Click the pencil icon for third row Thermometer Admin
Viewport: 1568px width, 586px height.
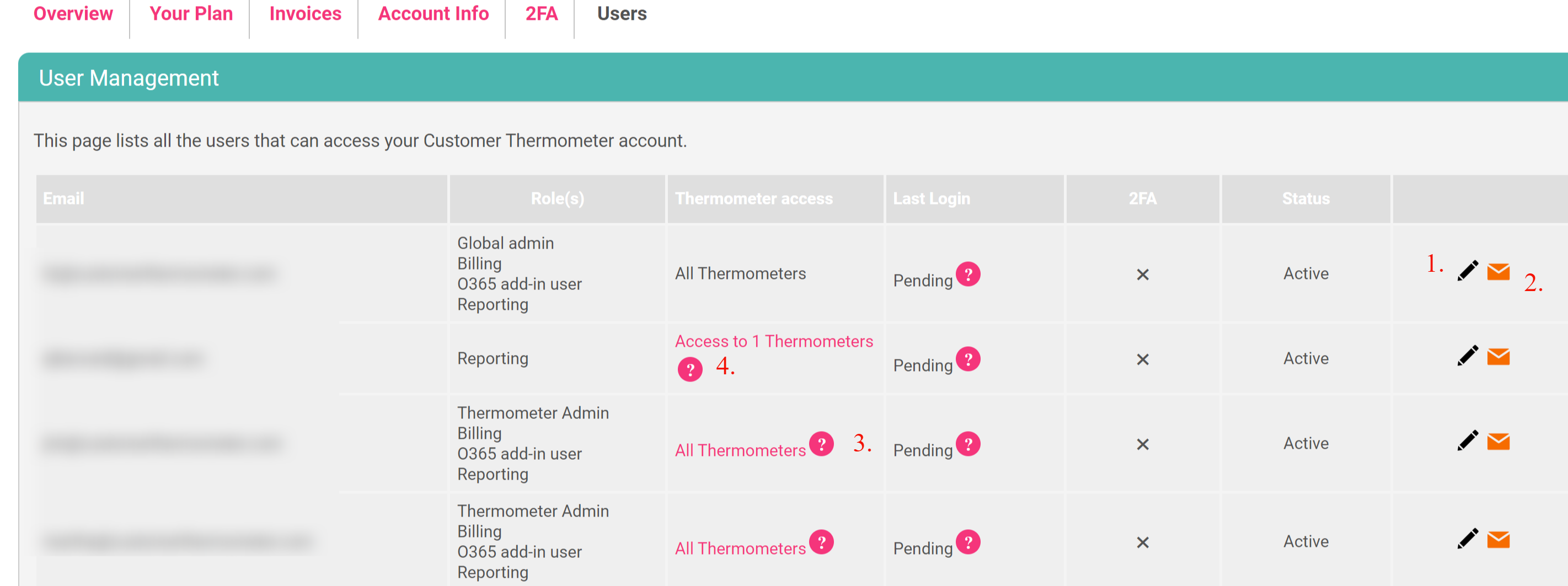[1467, 440]
